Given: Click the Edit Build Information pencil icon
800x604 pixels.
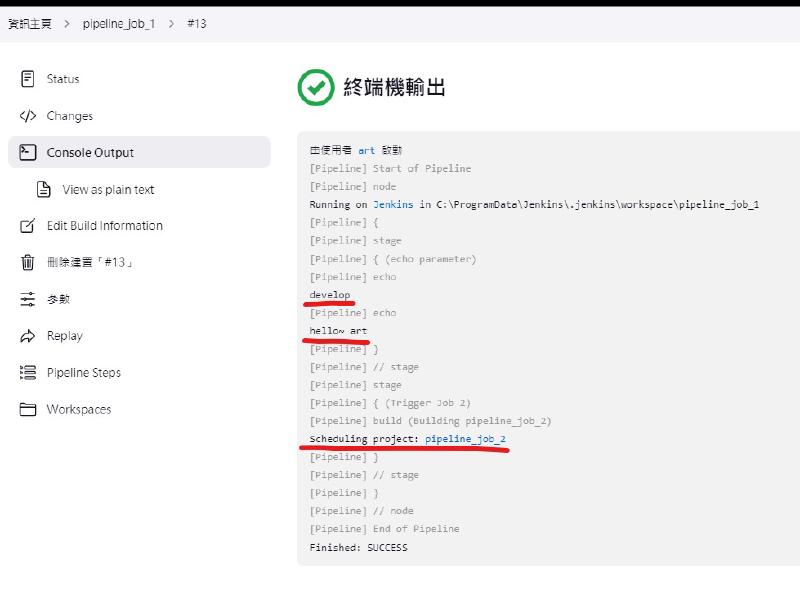Looking at the screenshot, I should click(28, 226).
